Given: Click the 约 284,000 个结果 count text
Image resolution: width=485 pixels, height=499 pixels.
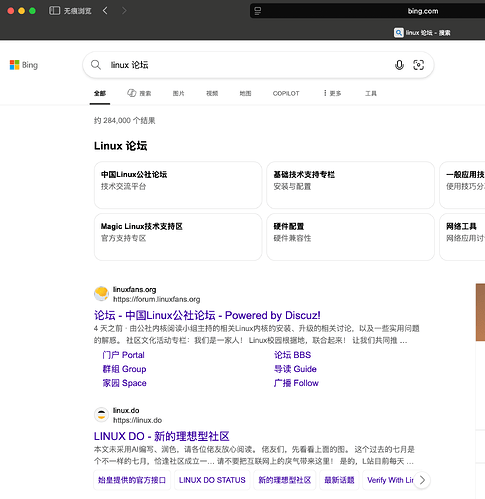Looking at the screenshot, I should pyautogui.click(x=125, y=120).
